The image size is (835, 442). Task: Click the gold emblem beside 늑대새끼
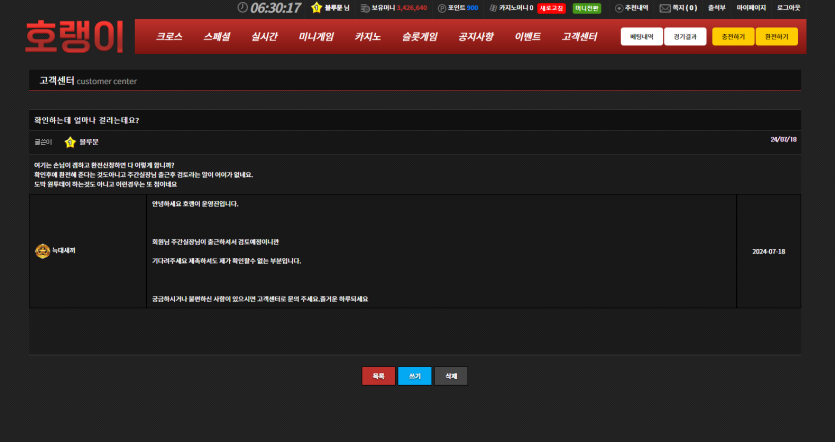[x=43, y=251]
